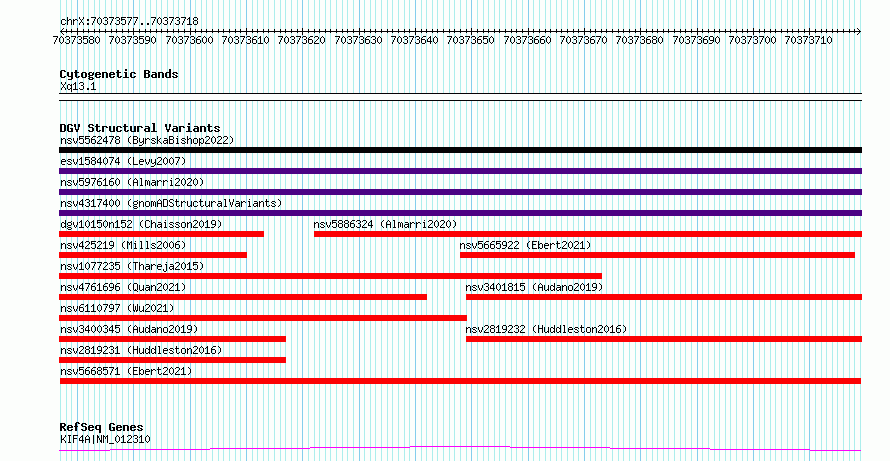Click the 70373680 ruler tick label
The width and height of the screenshot is (890, 461).
639,41
